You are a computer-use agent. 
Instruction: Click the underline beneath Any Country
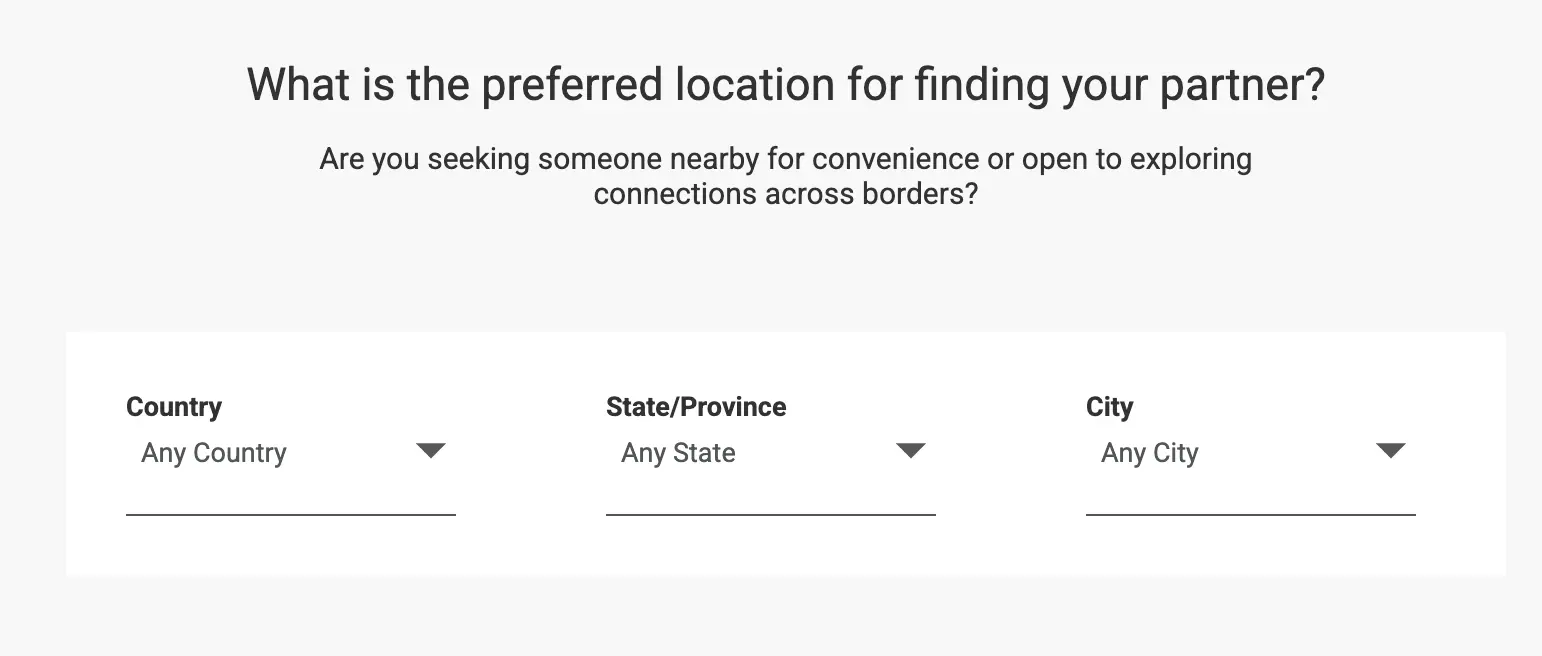click(x=290, y=514)
